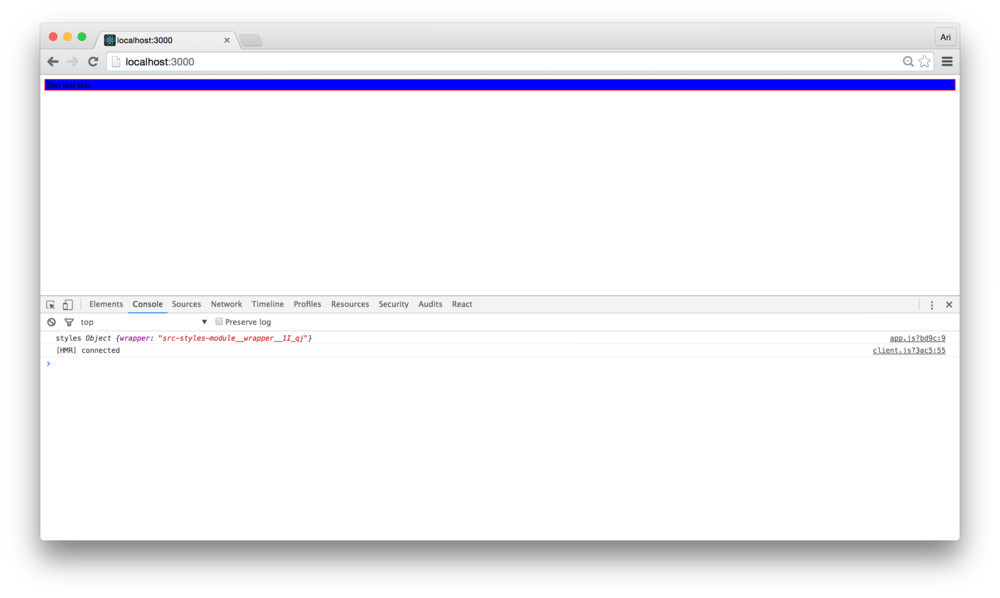Click the browser back arrow
Image resolution: width=1000 pixels, height=598 pixels.
point(53,62)
